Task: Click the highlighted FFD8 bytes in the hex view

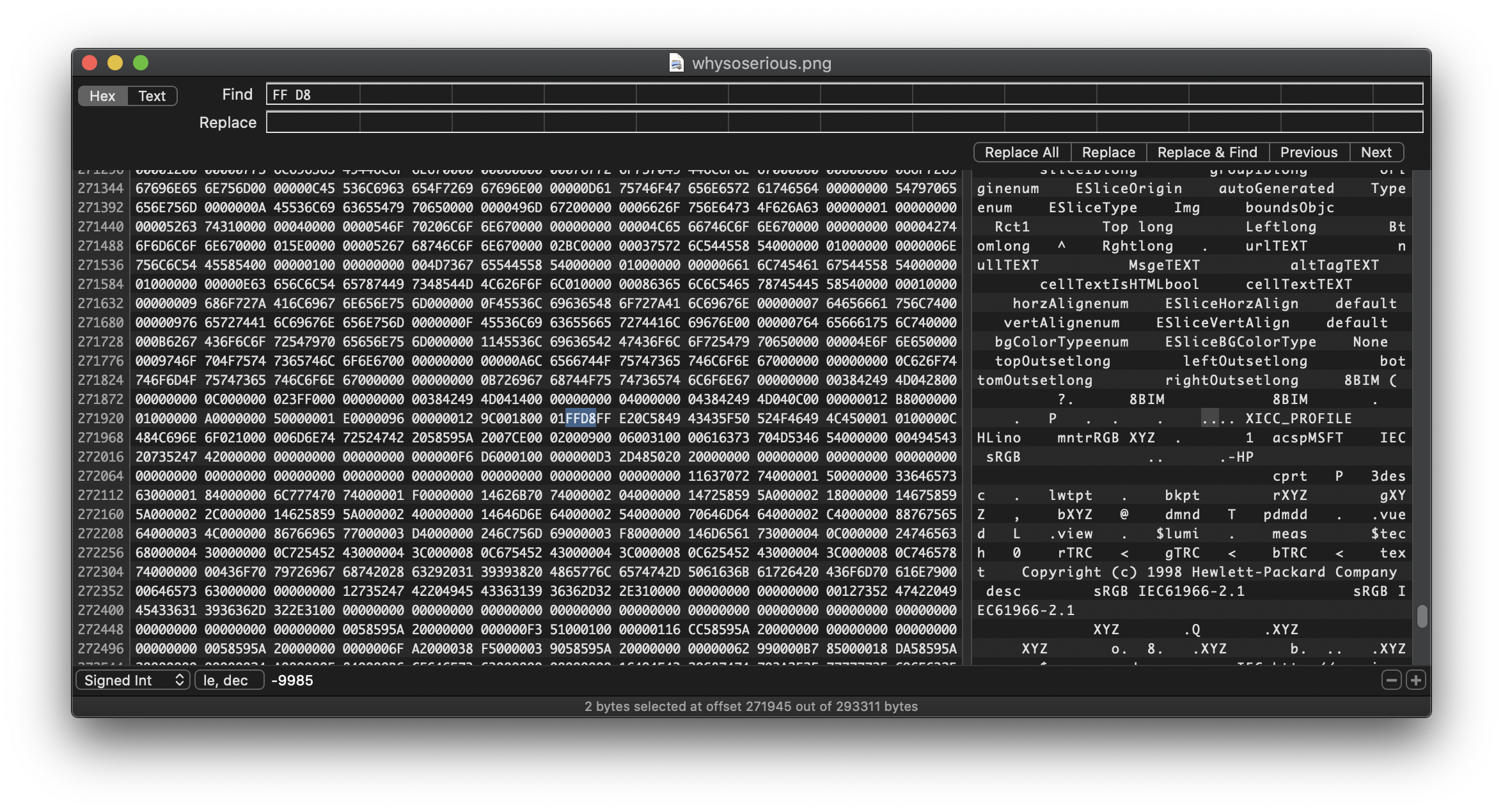Action: [x=580, y=418]
